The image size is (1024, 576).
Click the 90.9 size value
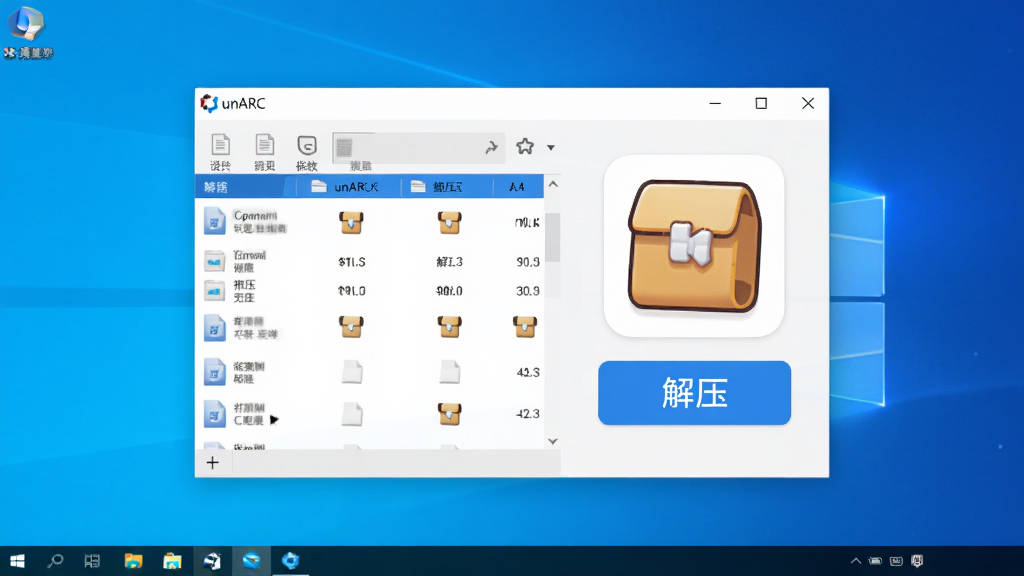click(x=528, y=262)
